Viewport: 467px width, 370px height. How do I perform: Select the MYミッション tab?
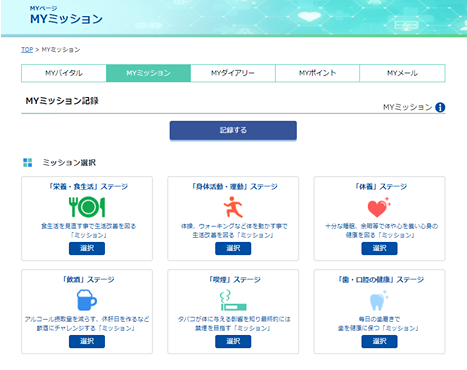[148, 73]
